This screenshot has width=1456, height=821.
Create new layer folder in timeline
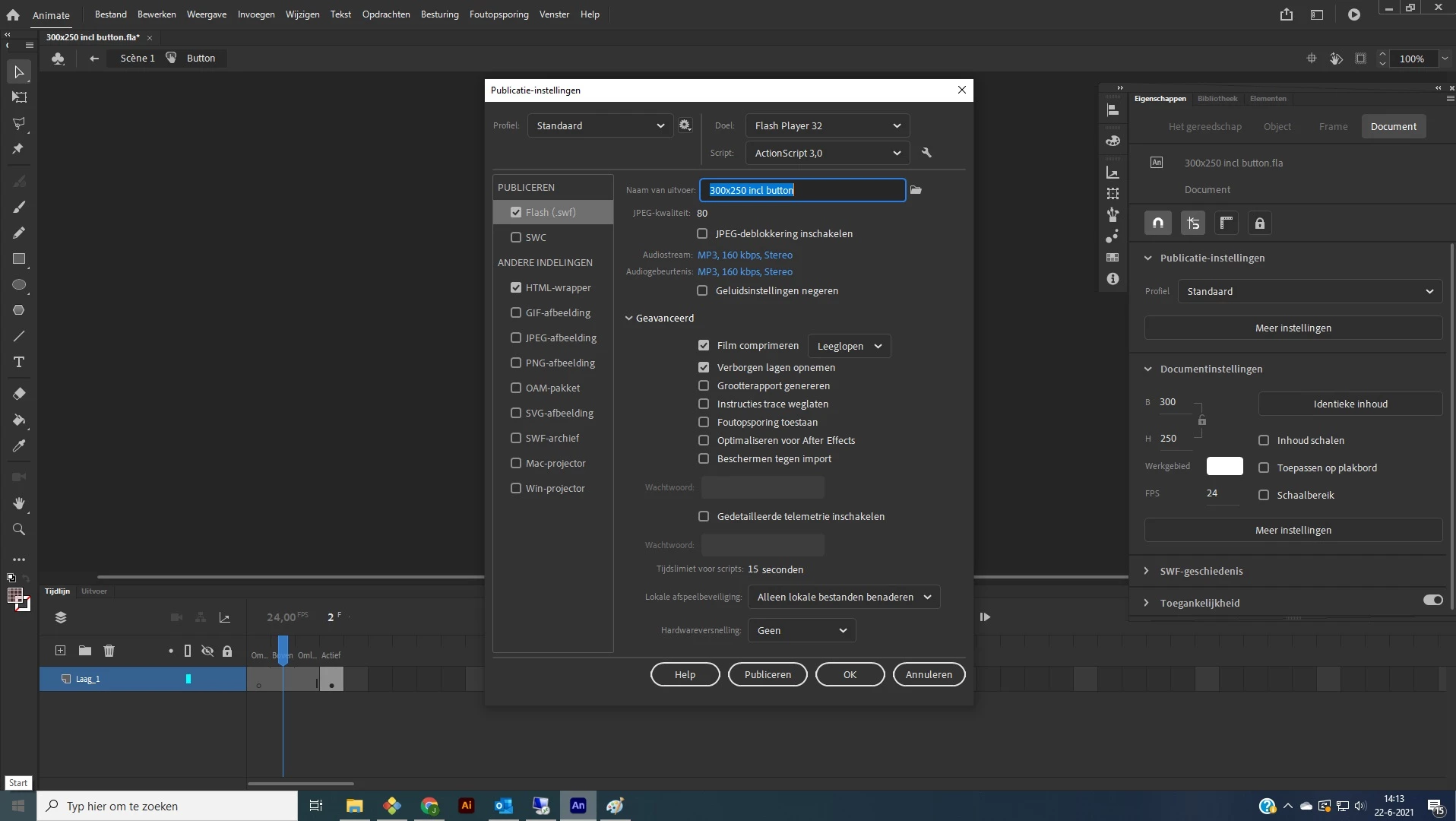click(85, 651)
